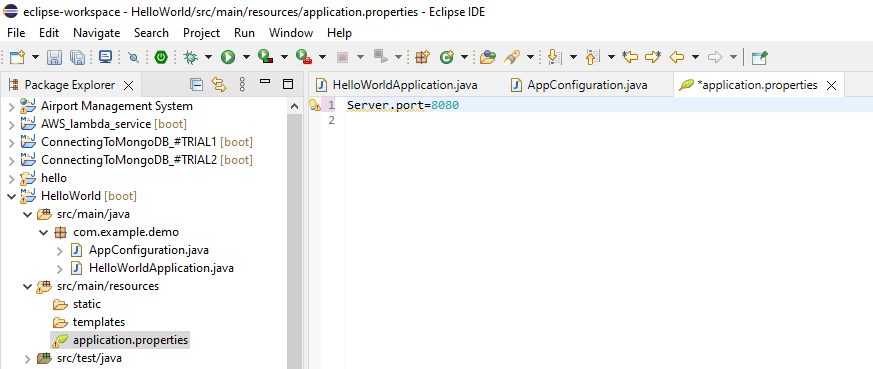Click the green Run button icon
Screen dimensions: 873x369
click(228, 57)
